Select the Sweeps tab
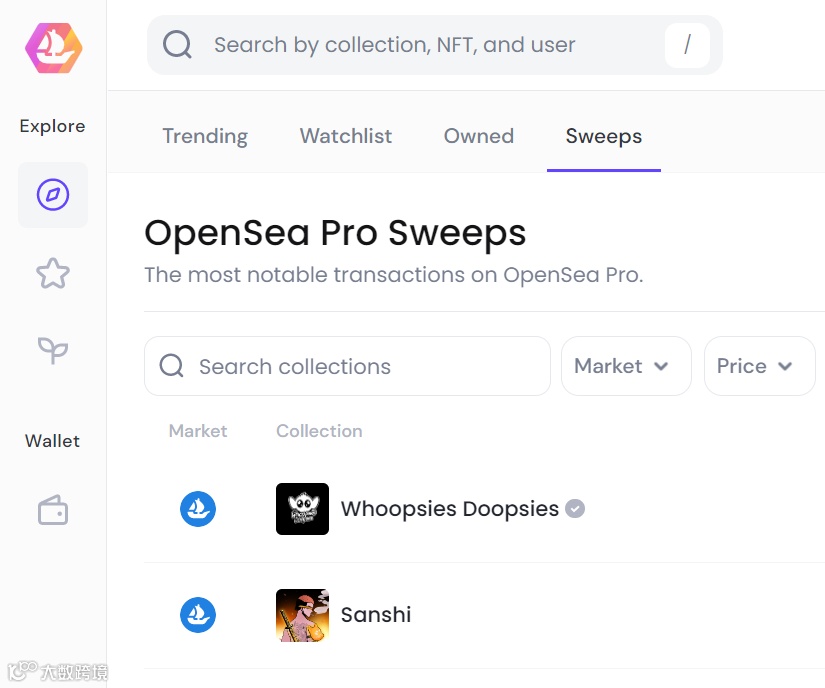The height and width of the screenshot is (688, 825). pos(604,136)
